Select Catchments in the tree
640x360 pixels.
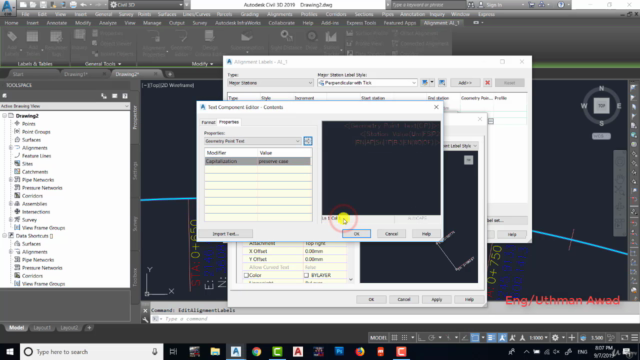pyautogui.click(x=35, y=172)
